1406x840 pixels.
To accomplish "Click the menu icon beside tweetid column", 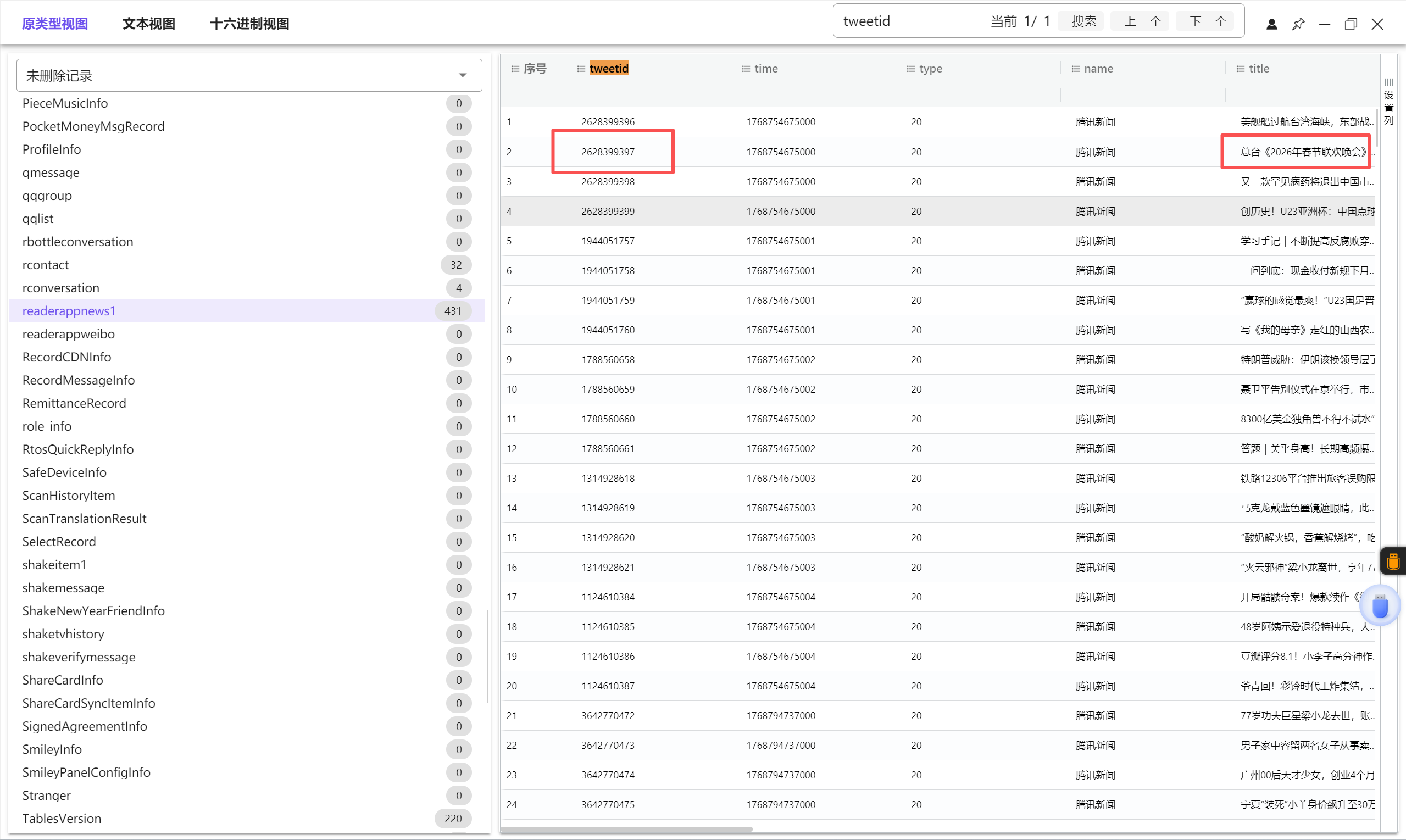I will (581, 69).
